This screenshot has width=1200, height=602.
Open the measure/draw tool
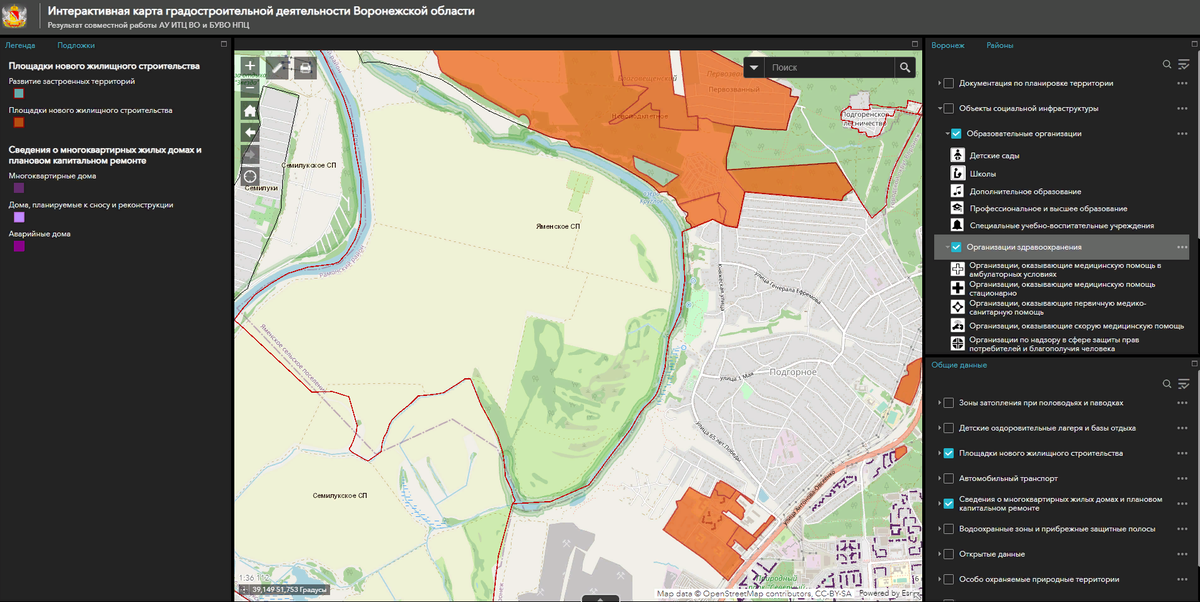(x=277, y=68)
